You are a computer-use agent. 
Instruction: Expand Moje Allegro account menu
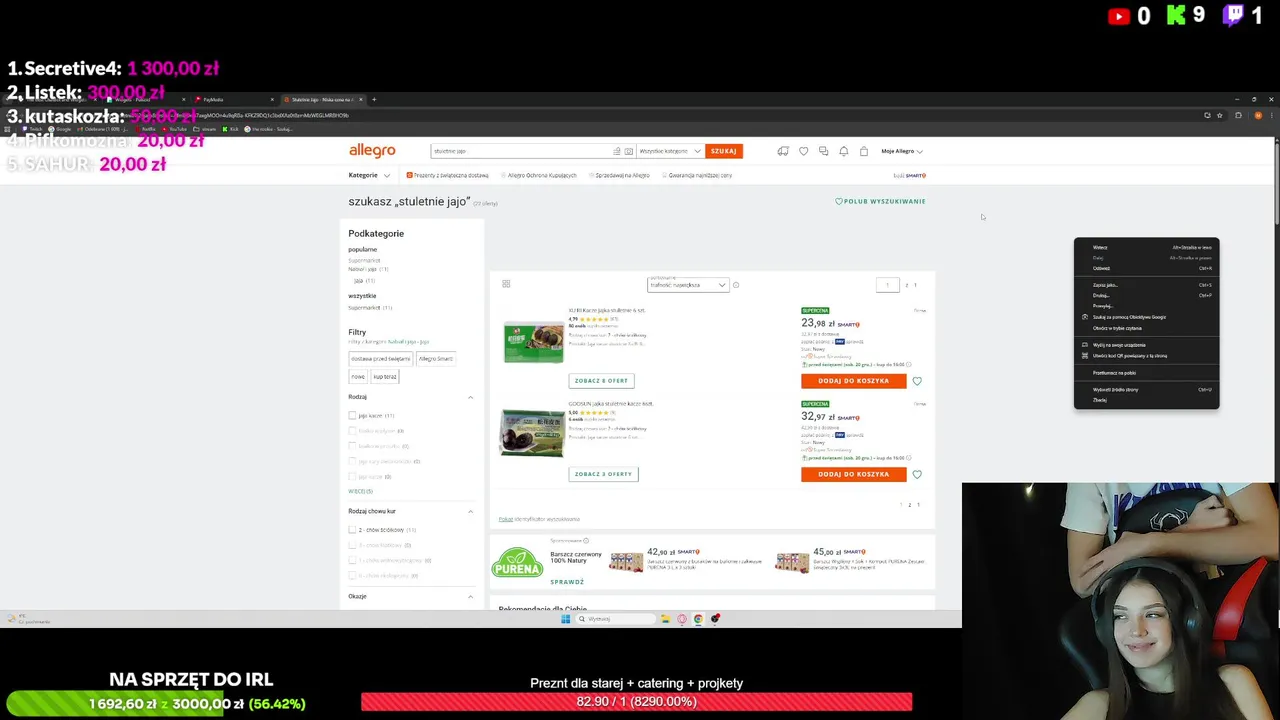point(902,151)
